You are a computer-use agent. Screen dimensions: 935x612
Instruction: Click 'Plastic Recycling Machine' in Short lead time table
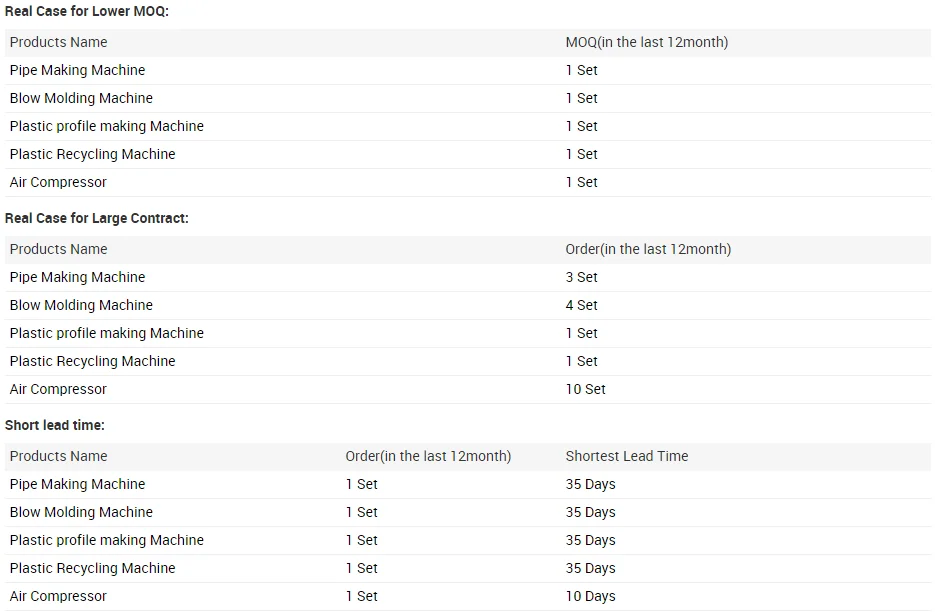[x=92, y=568]
